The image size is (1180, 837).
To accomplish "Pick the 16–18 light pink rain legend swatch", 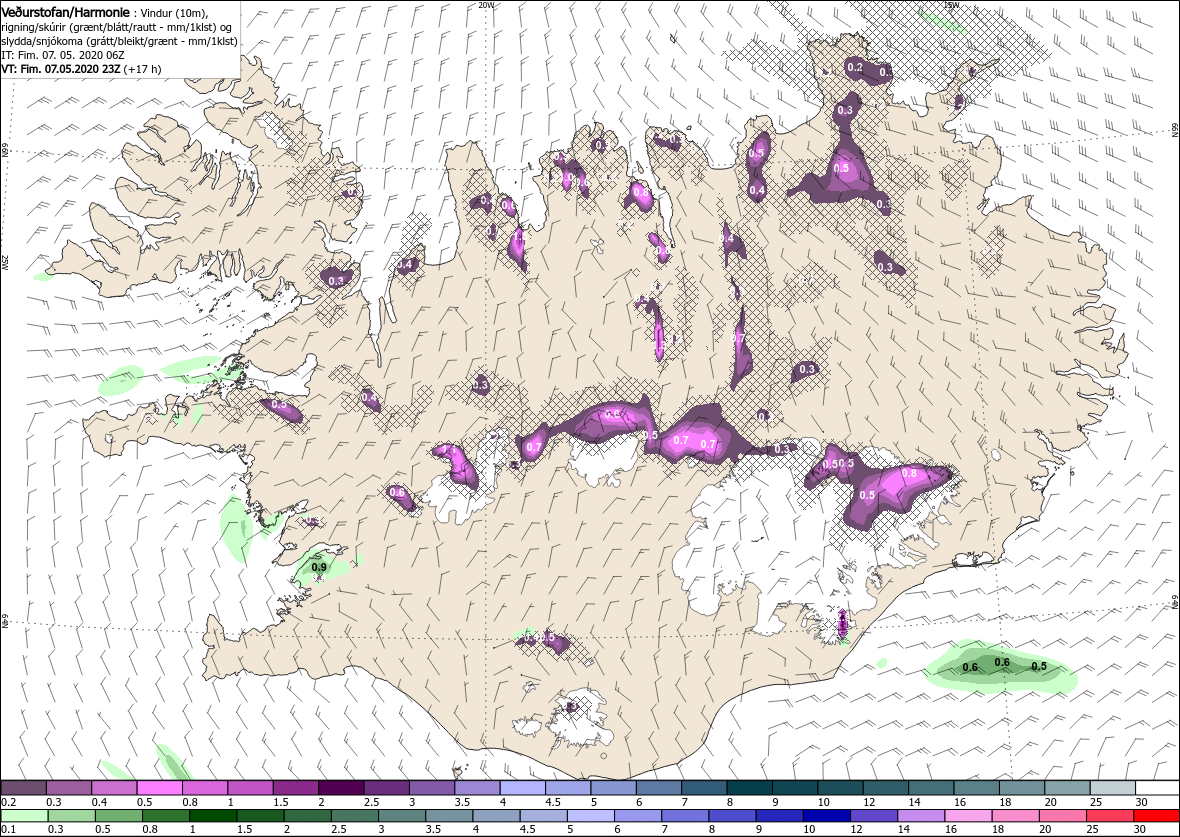I will coord(967,817).
